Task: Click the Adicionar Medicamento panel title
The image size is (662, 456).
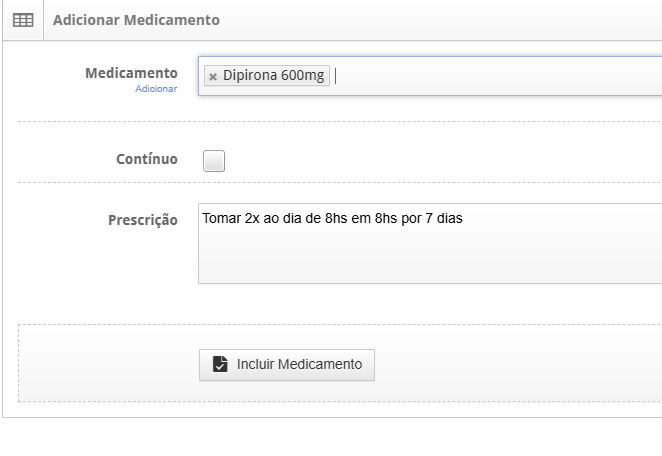Action: [136, 20]
